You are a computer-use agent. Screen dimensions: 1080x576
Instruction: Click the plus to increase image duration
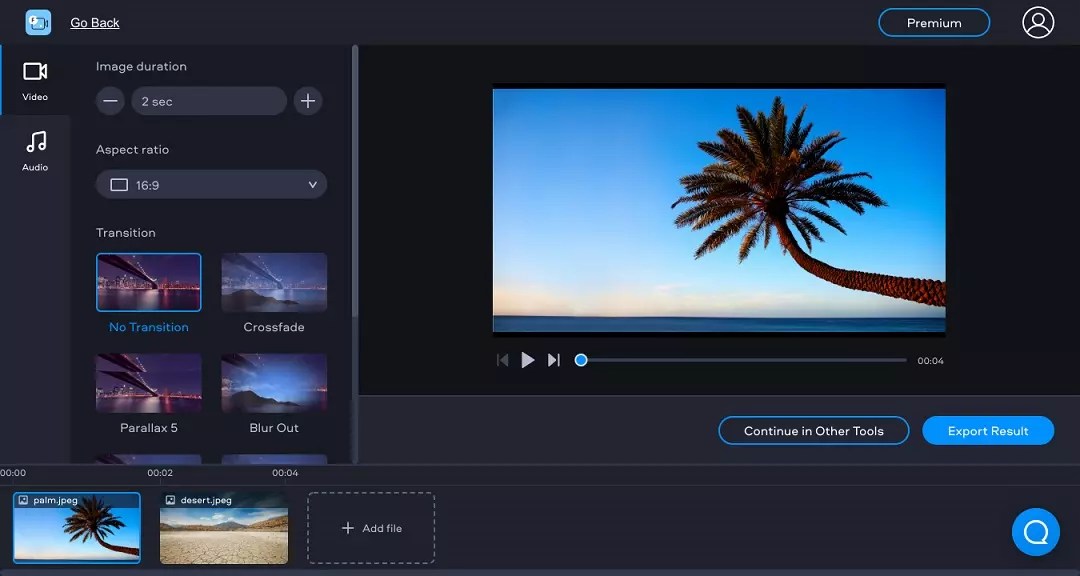(x=307, y=100)
